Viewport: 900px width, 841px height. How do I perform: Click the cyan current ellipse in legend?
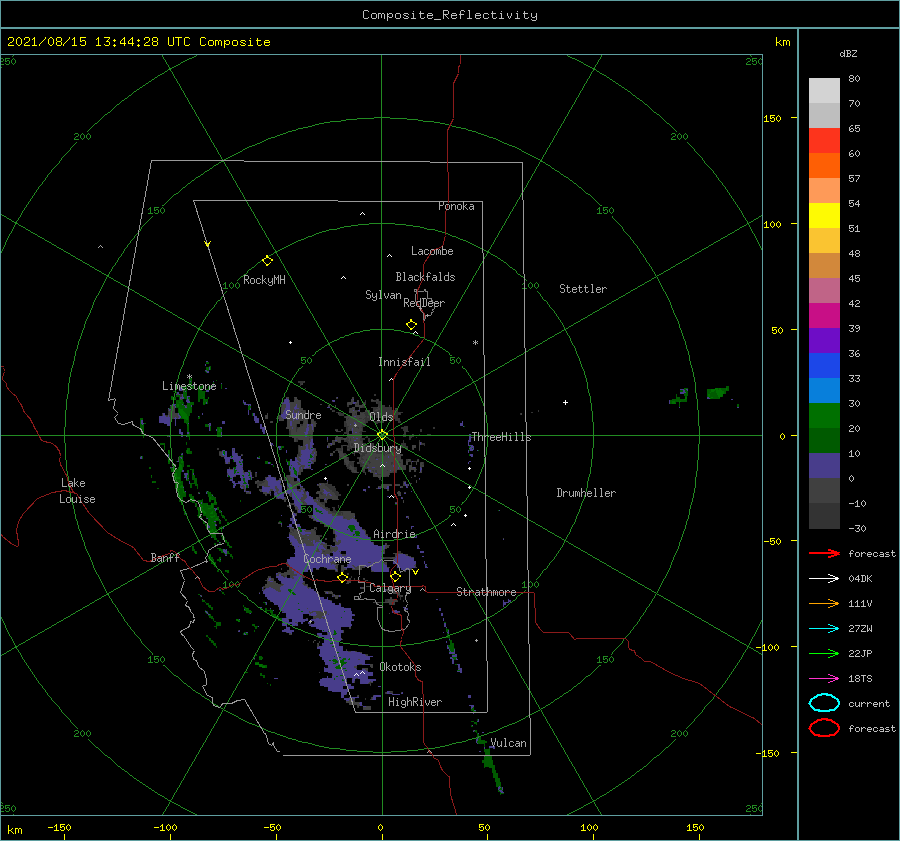[824, 703]
